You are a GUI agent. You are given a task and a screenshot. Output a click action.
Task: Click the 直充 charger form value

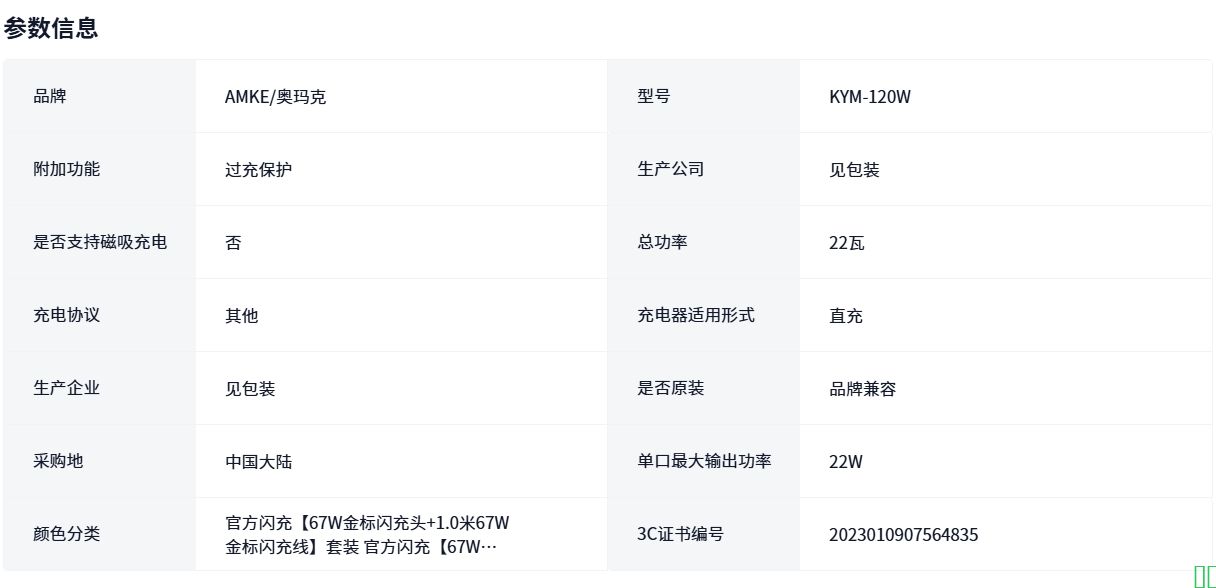[x=846, y=316]
